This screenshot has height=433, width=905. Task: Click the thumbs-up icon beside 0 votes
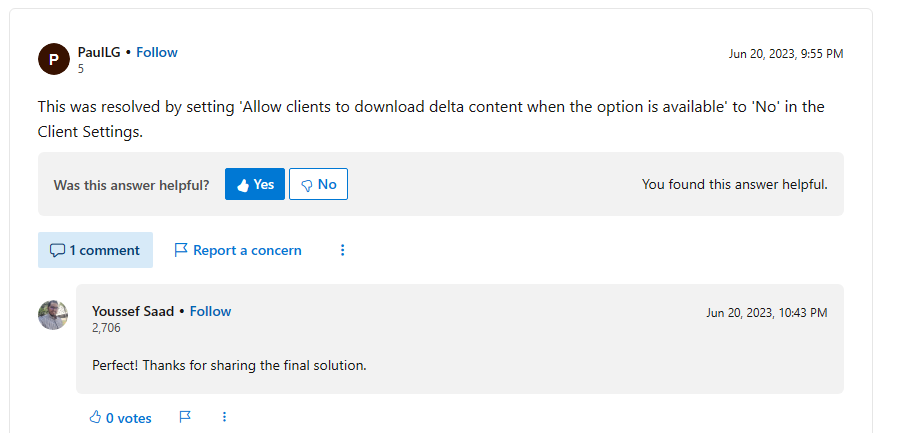(x=95, y=417)
